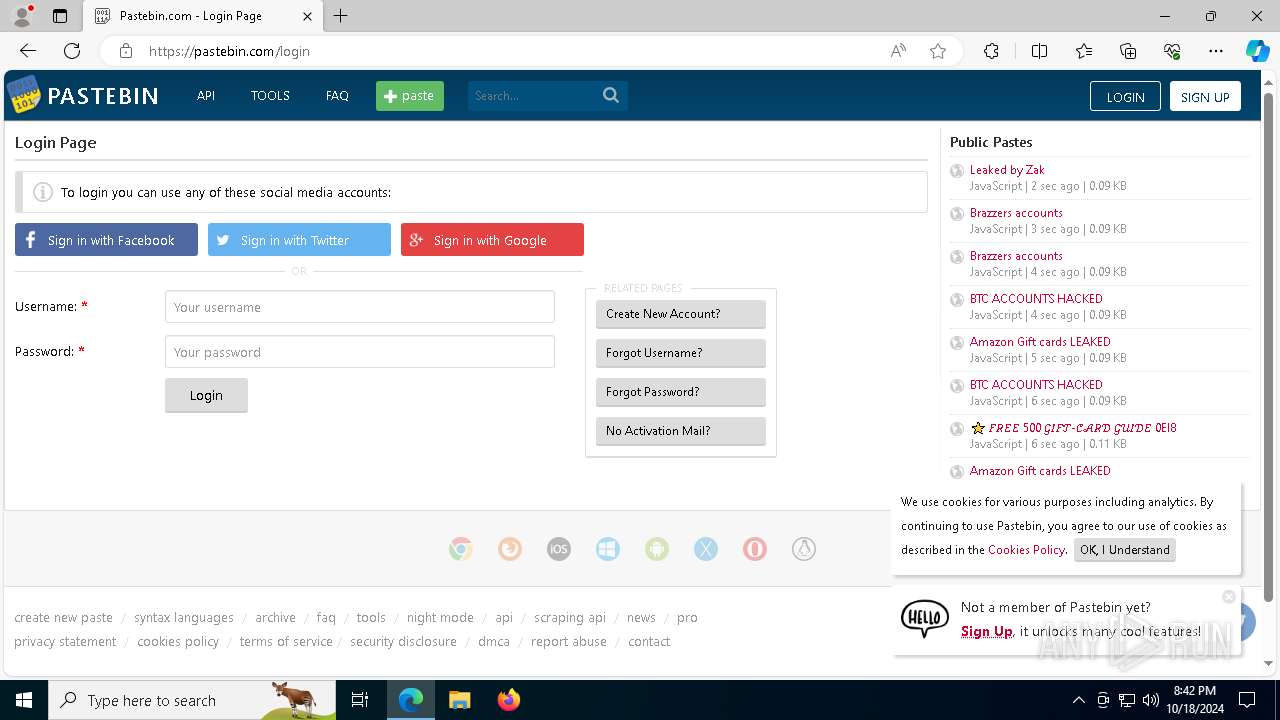Add this page to favorites star icon
Screen dimensions: 1280x720
click(938, 51)
